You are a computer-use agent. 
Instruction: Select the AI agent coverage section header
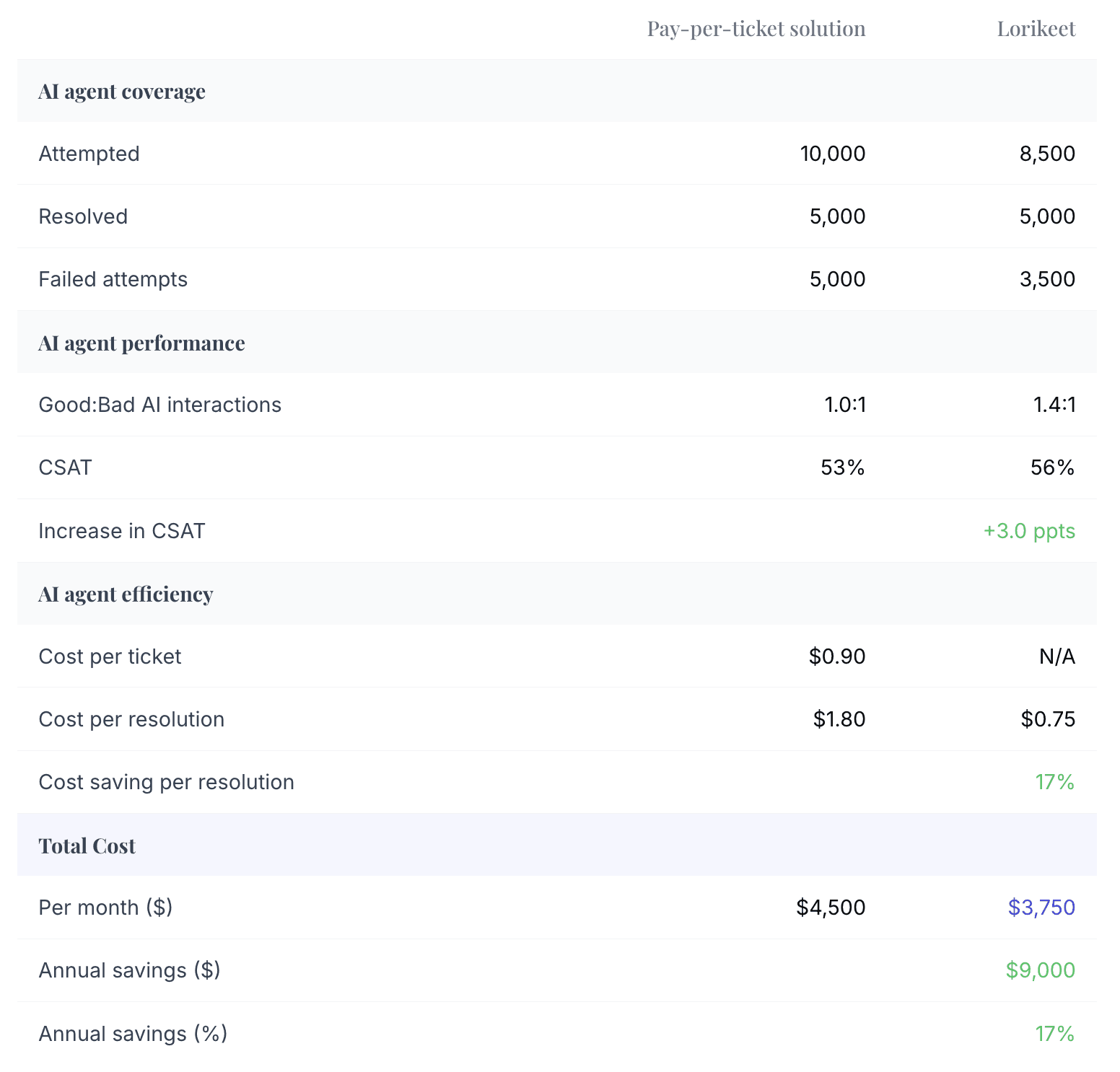click(122, 92)
